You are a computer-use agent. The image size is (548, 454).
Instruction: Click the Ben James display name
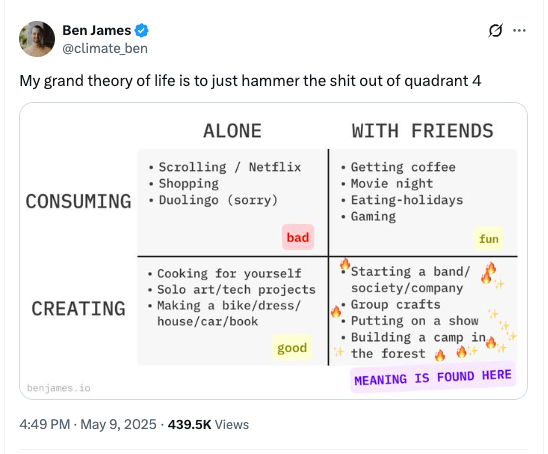(96, 30)
